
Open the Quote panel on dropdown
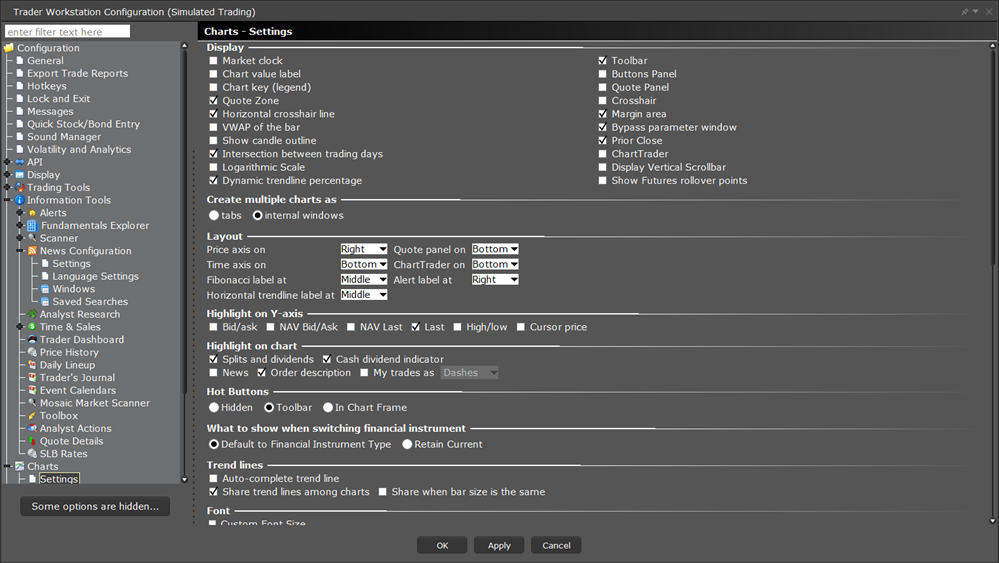coord(495,249)
